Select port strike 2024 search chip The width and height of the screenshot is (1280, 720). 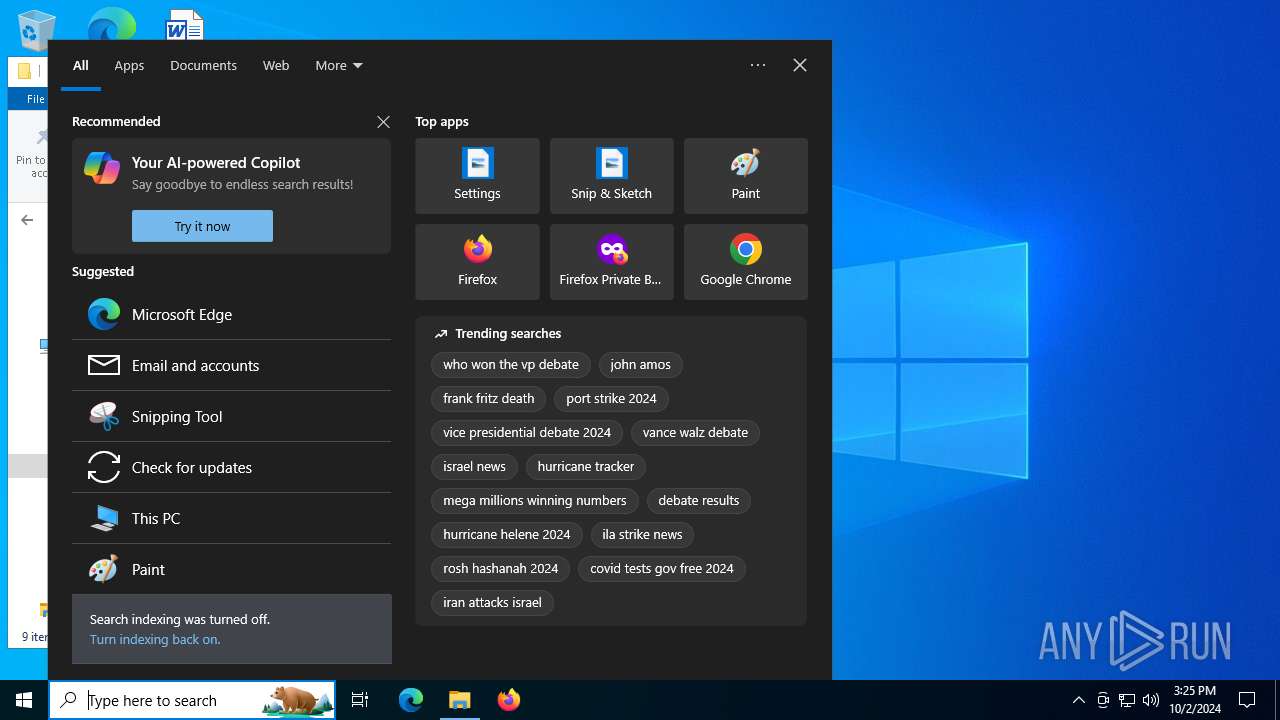pyautogui.click(x=611, y=399)
